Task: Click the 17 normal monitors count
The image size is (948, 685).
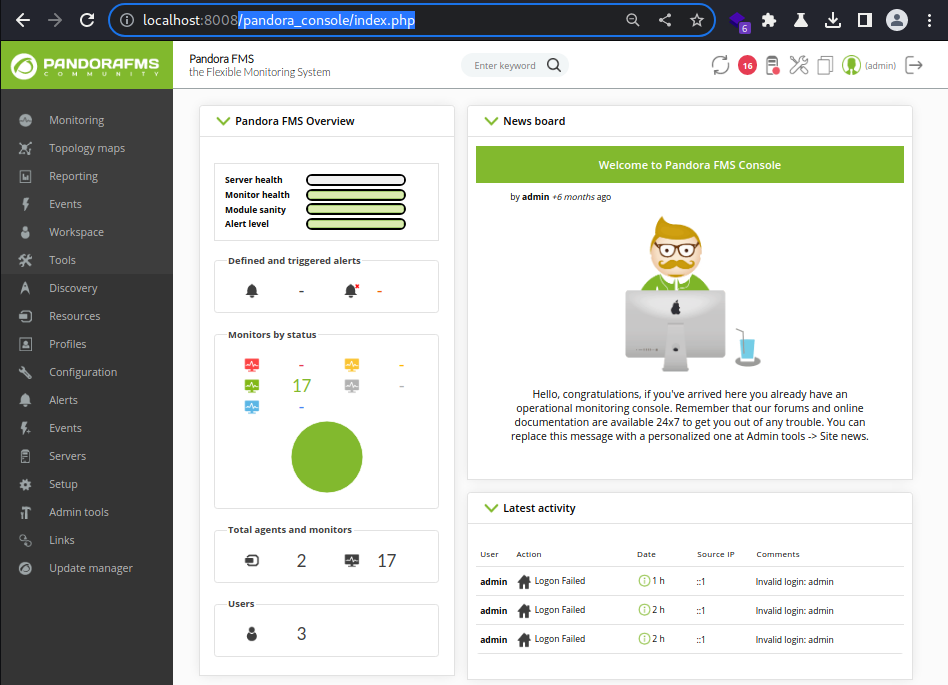Action: click(x=302, y=386)
